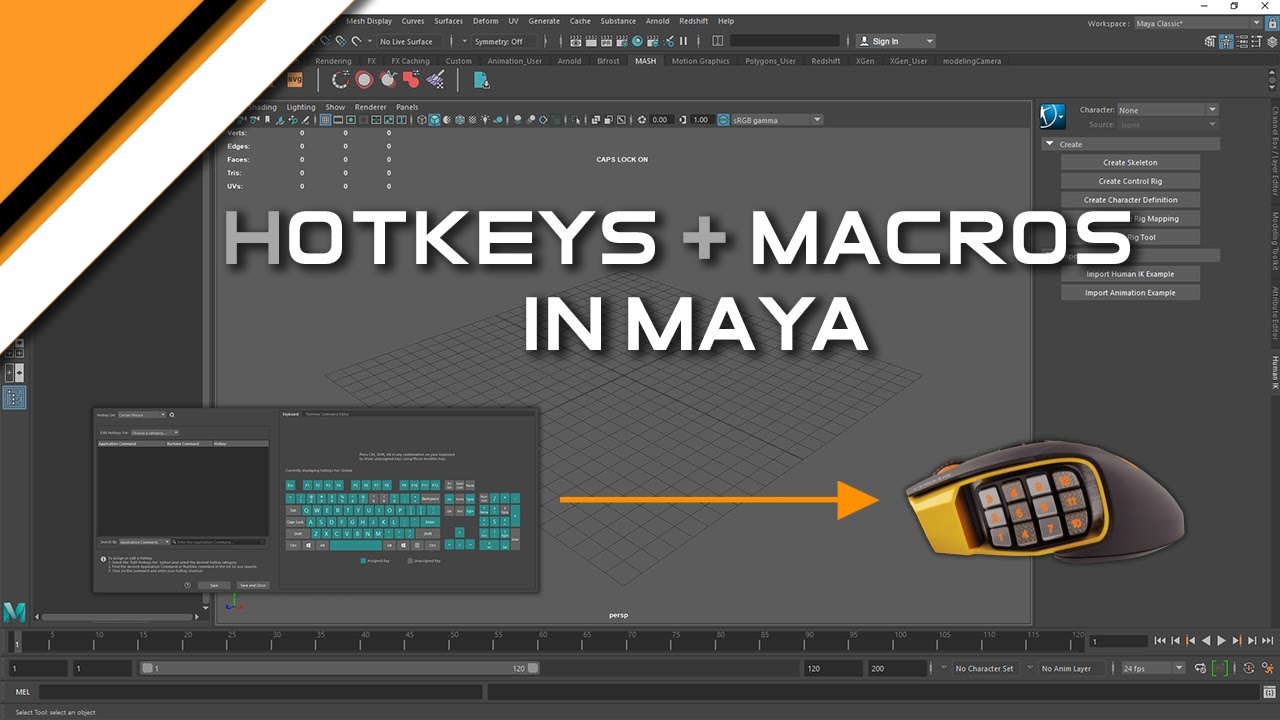
Task: Open the Deform menu
Action: click(486, 21)
